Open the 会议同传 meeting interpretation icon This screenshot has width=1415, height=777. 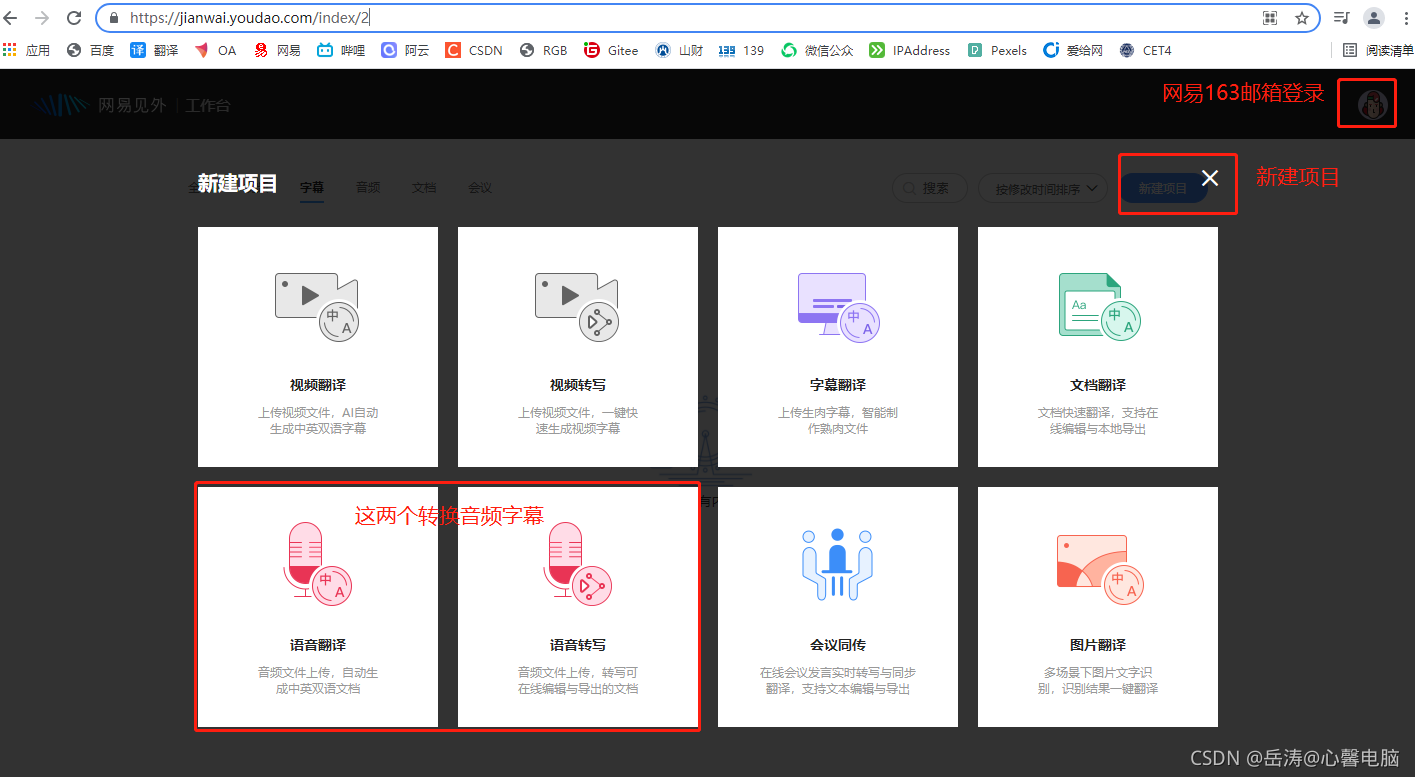(838, 564)
